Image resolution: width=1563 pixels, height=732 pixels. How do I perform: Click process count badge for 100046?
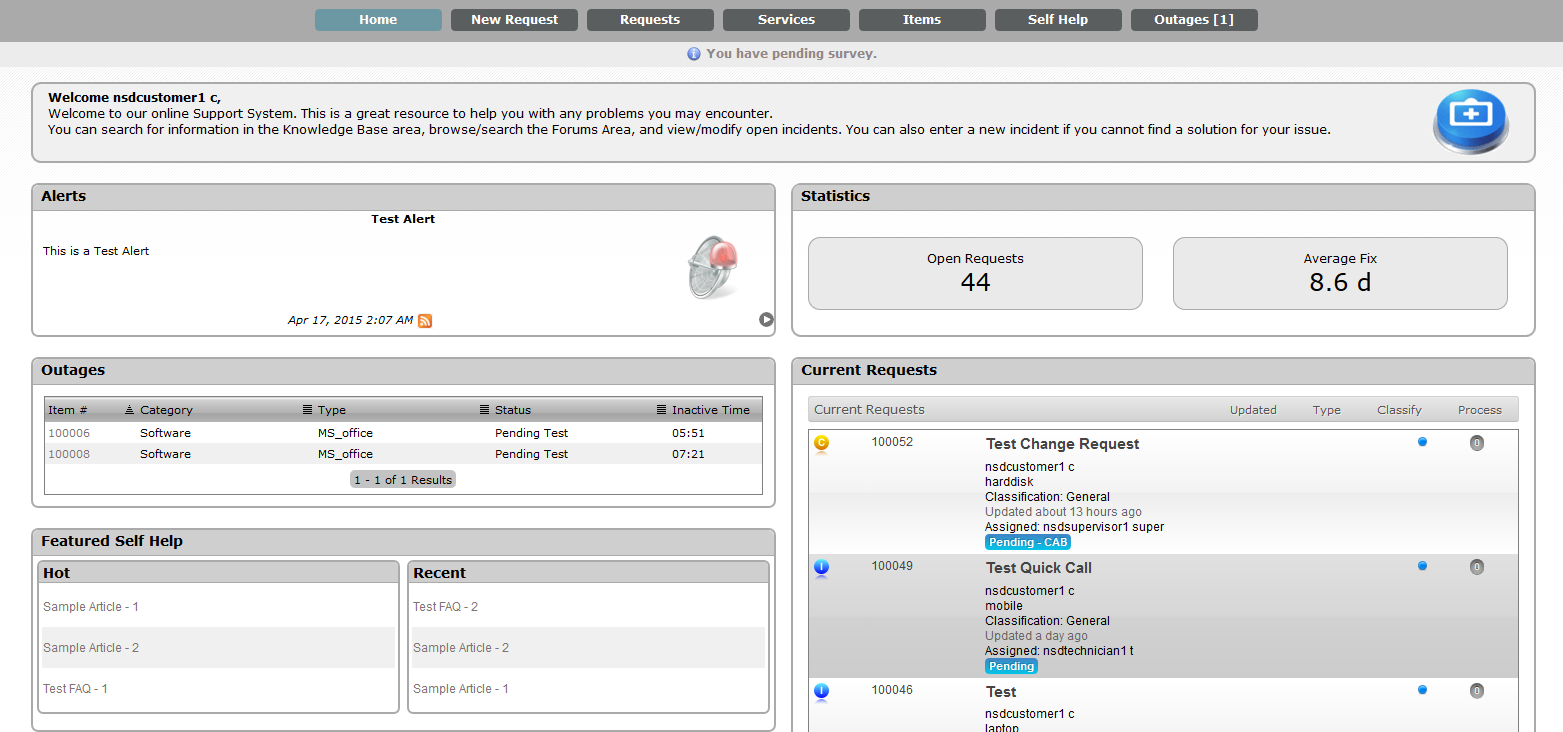(1477, 691)
